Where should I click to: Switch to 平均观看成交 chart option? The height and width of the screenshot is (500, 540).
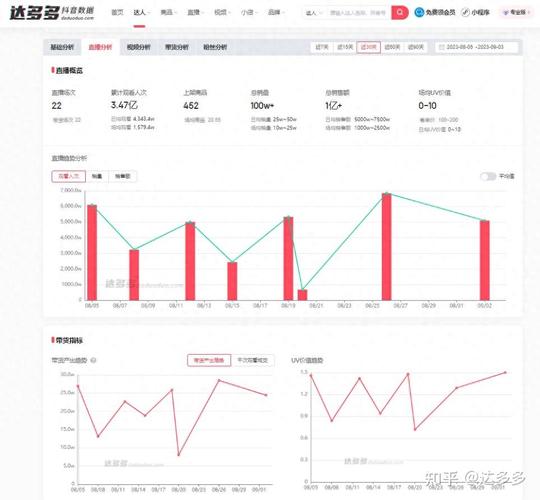pos(252,360)
